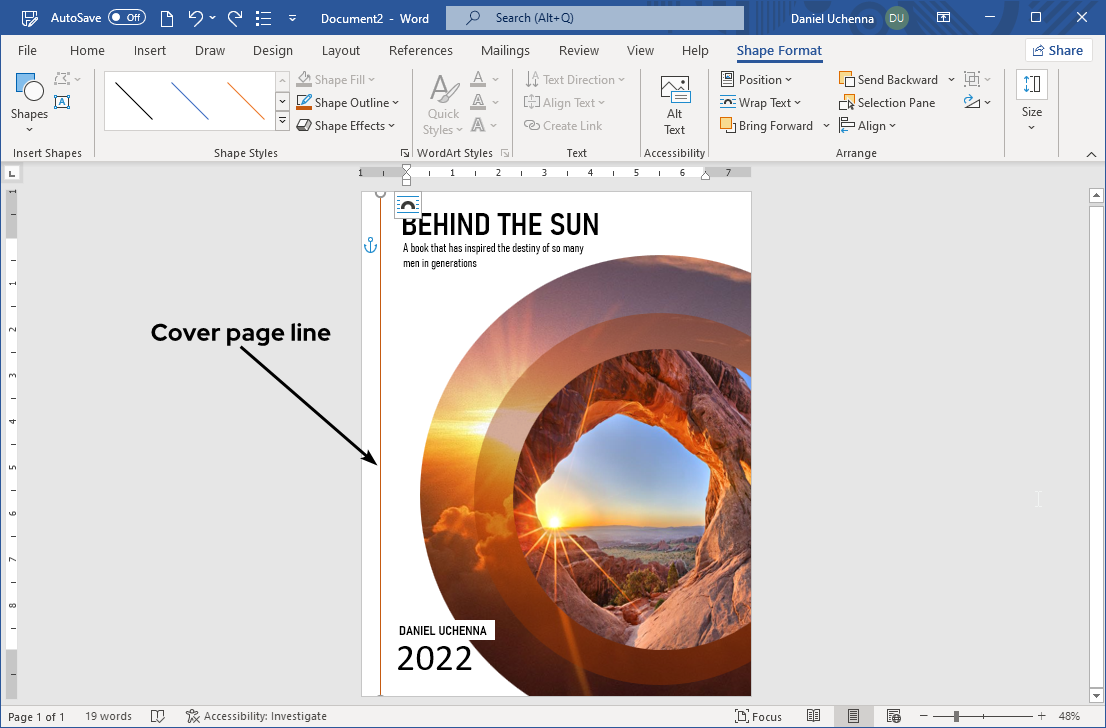The width and height of the screenshot is (1106, 728).
Task: Switch to Web Layout view
Action: pos(893,716)
